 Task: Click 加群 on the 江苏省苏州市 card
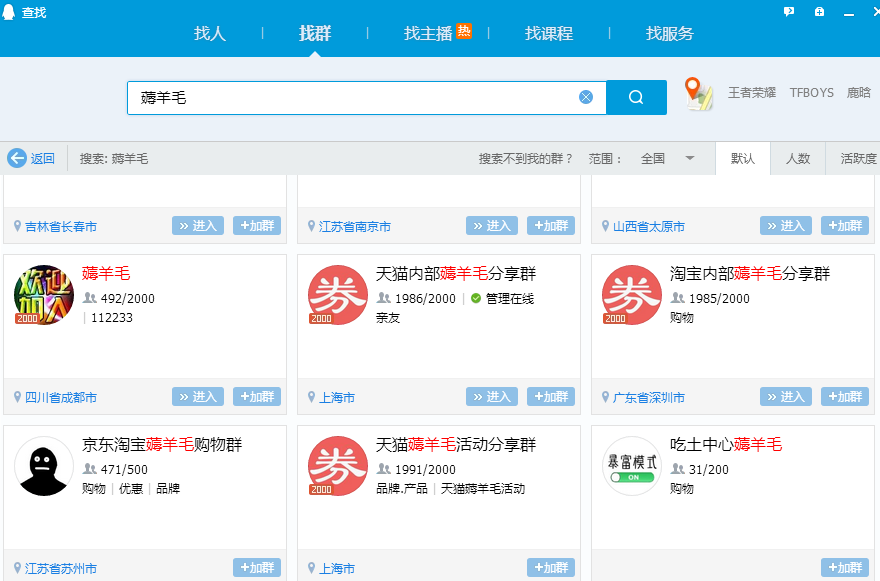coord(257,568)
